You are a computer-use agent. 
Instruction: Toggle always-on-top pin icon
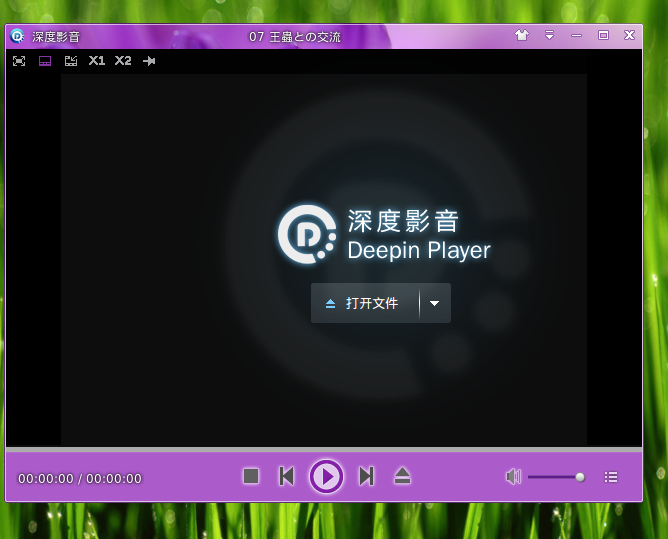[149, 61]
